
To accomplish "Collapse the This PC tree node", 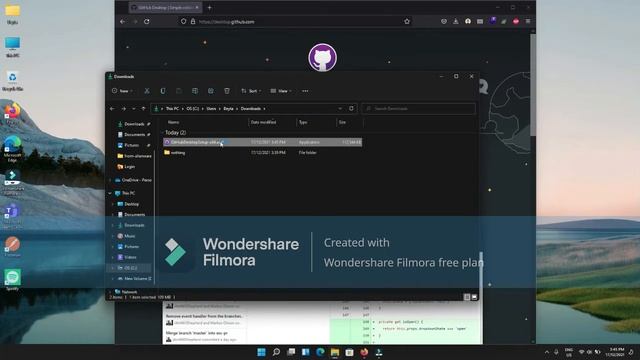I will (110, 193).
